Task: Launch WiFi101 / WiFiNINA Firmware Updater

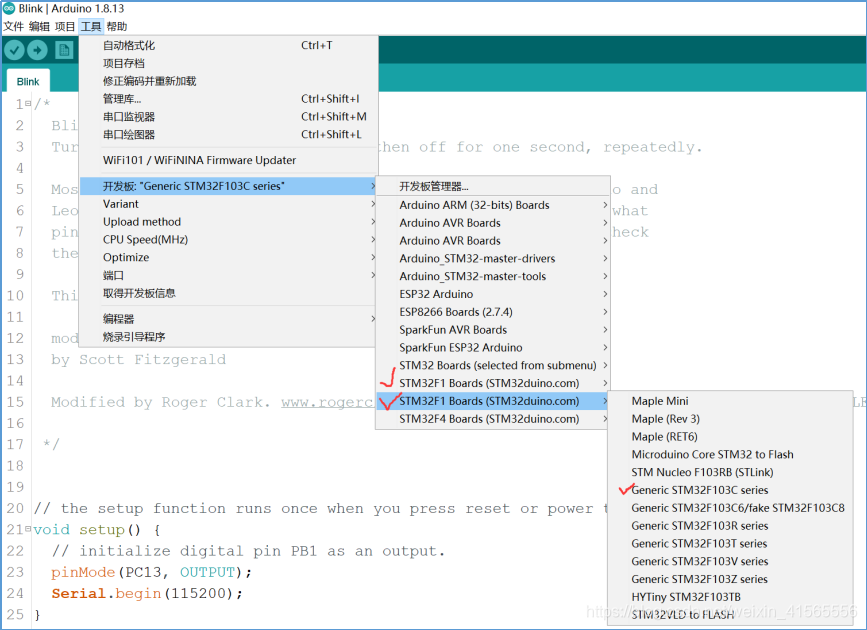Action: coord(229,160)
